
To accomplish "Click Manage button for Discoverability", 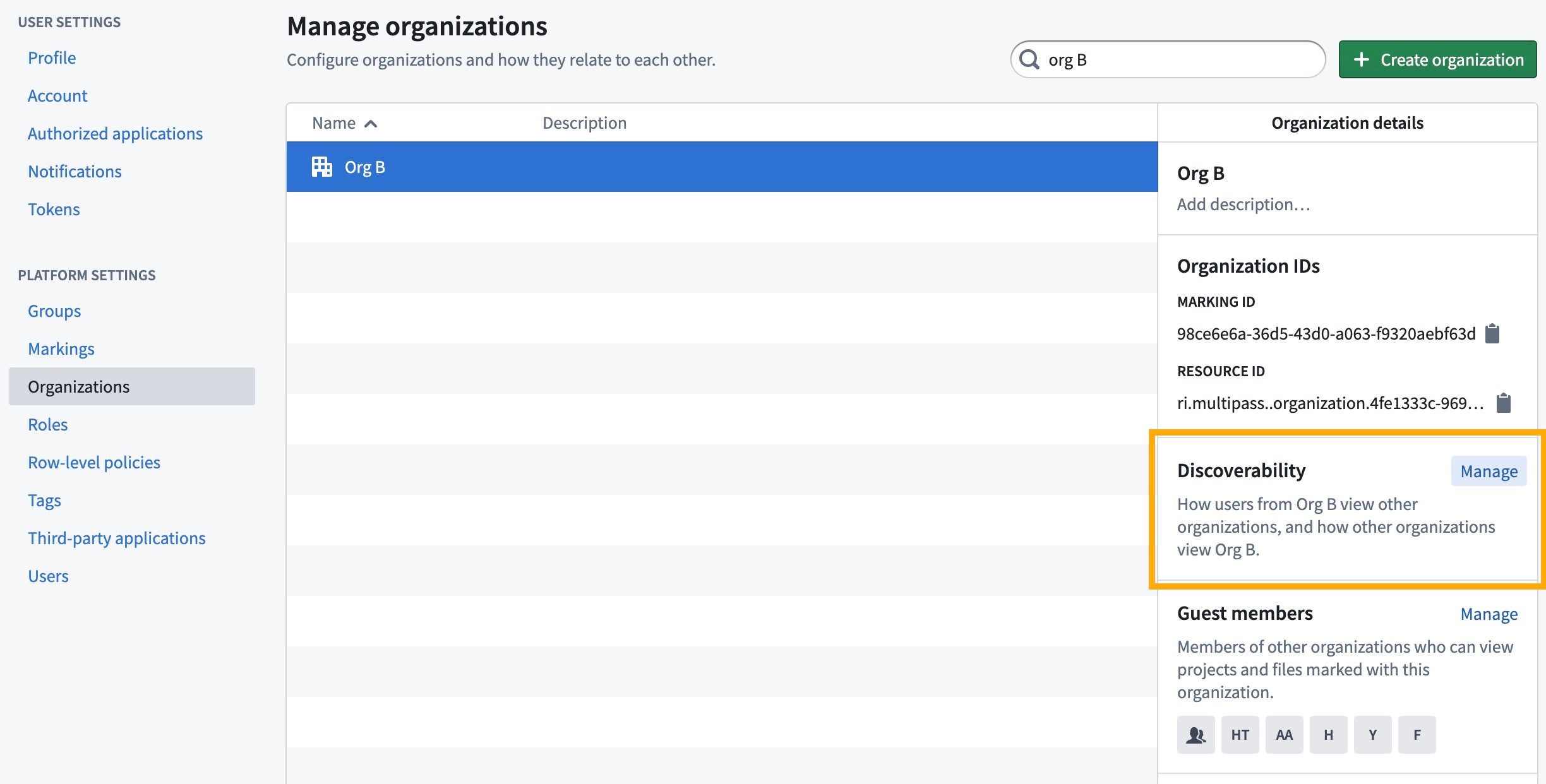I will [x=1489, y=470].
